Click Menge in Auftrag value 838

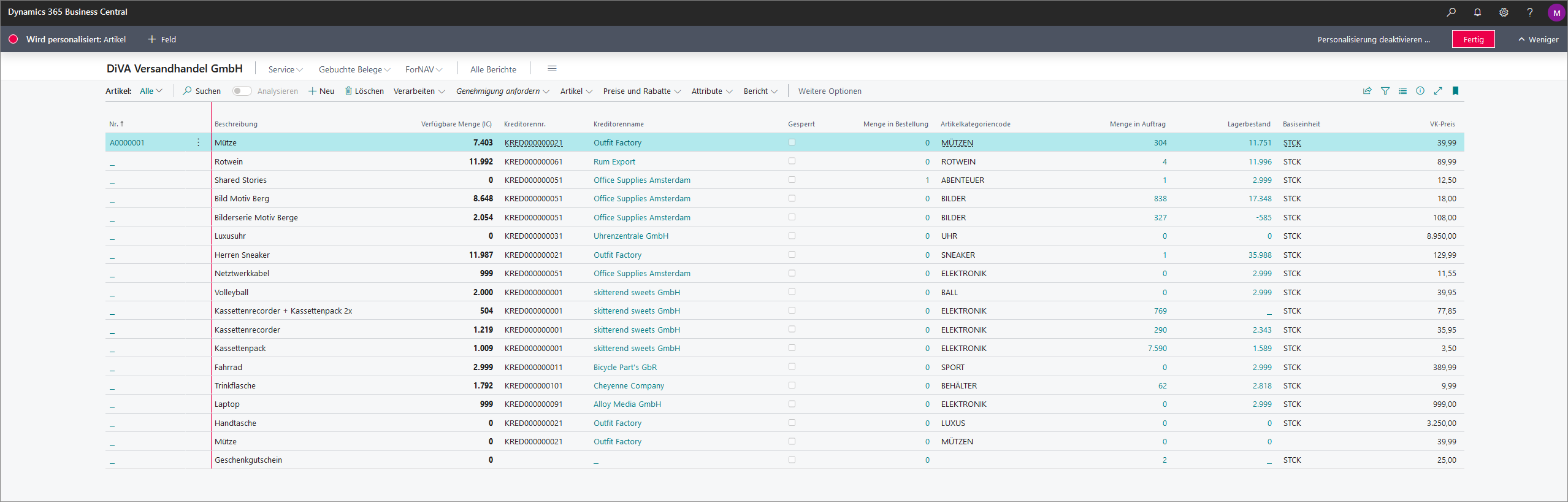[1160, 198]
